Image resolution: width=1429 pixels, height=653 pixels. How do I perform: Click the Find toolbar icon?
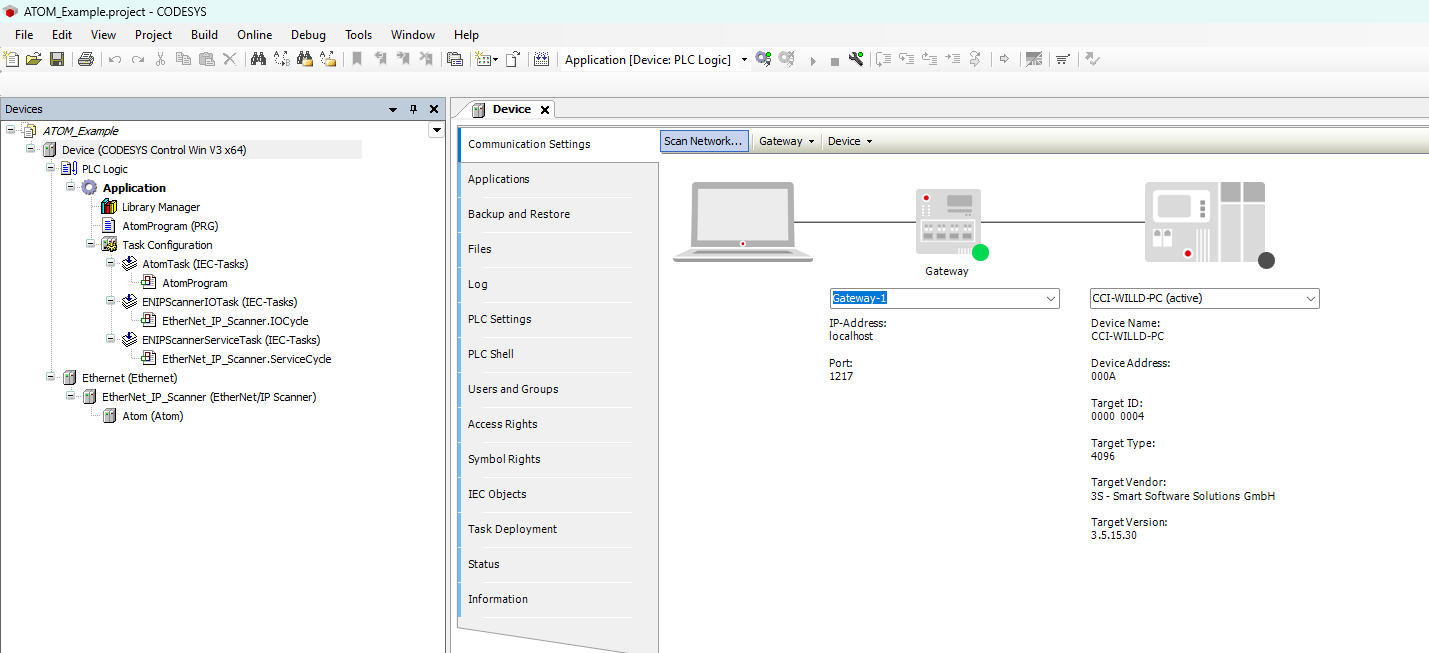pyautogui.click(x=258, y=59)
